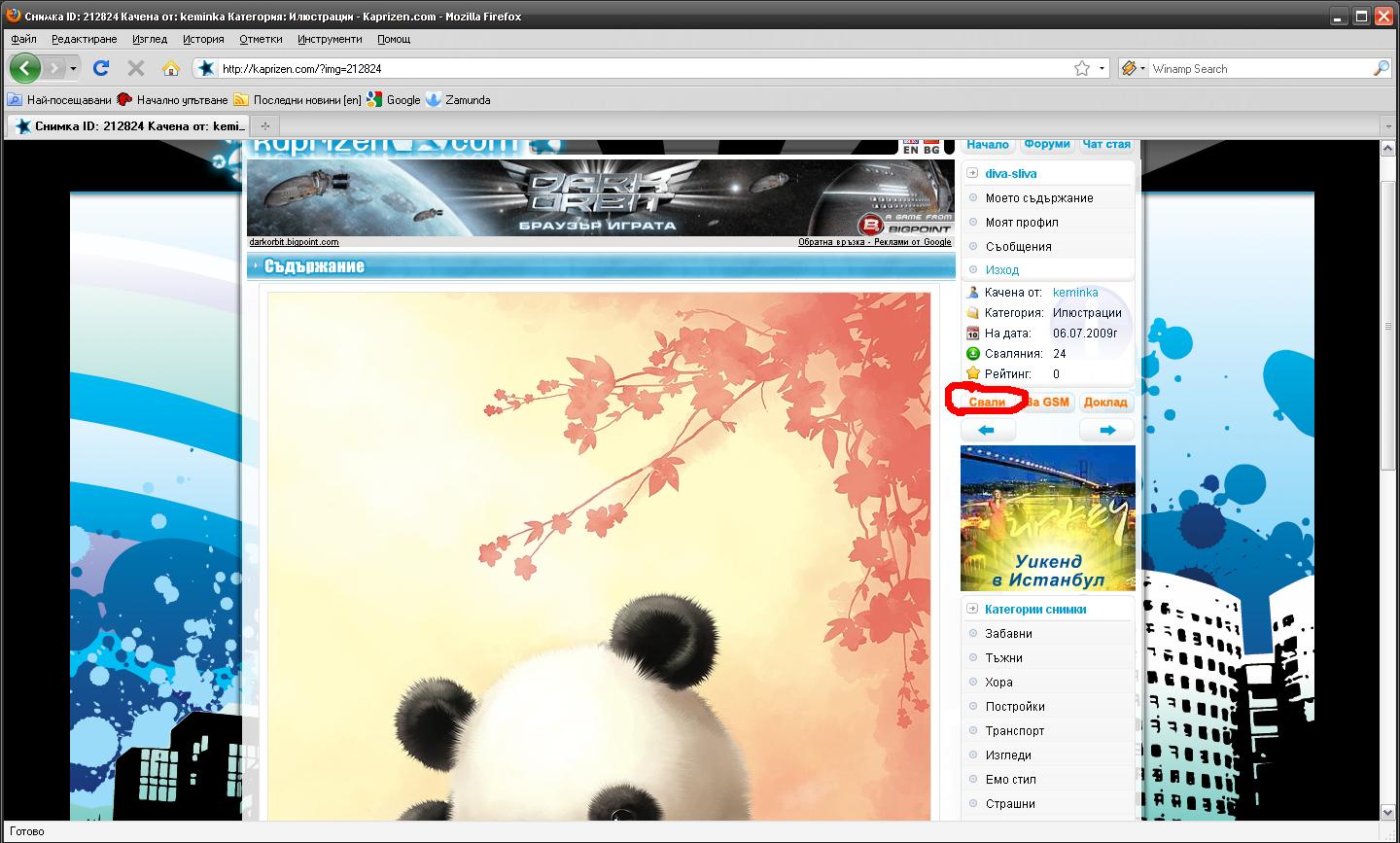
Task: Open the address bar history dropdown
Action: click(1102, 69)
